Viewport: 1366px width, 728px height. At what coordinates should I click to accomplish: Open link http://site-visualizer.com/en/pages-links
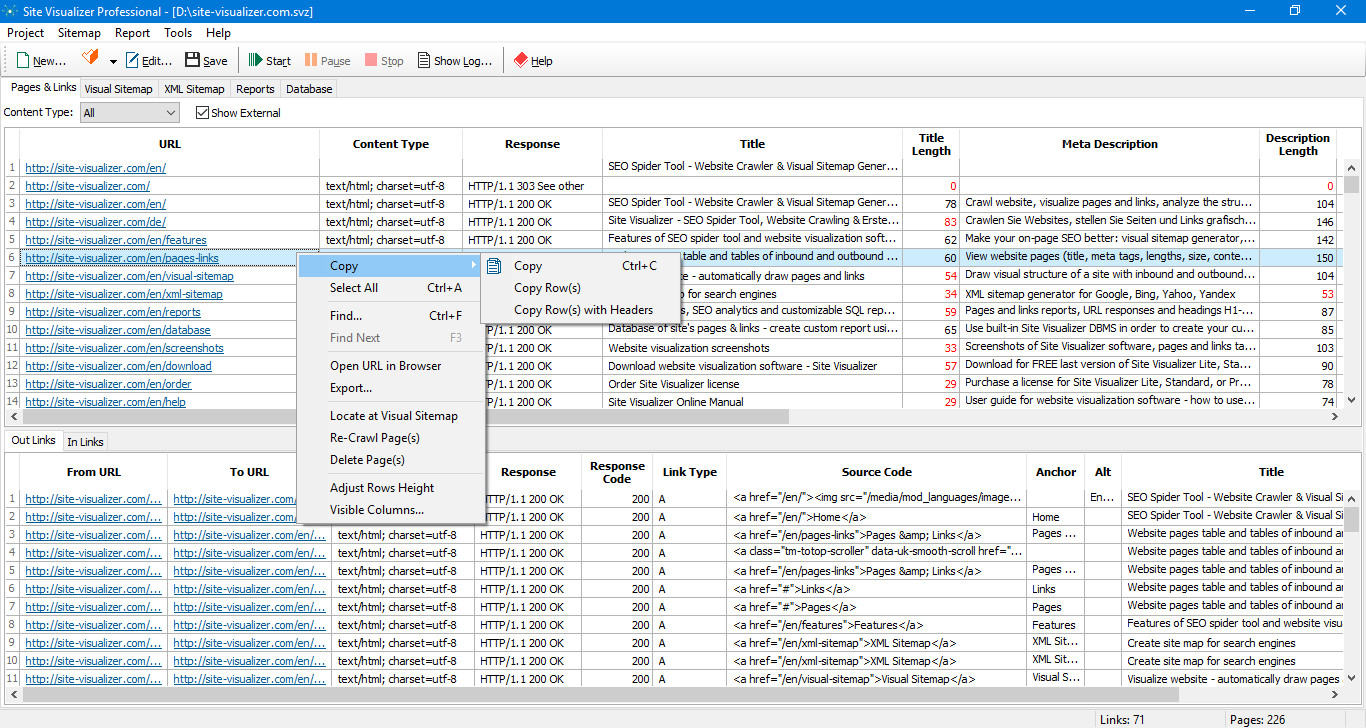coord(122,258)
